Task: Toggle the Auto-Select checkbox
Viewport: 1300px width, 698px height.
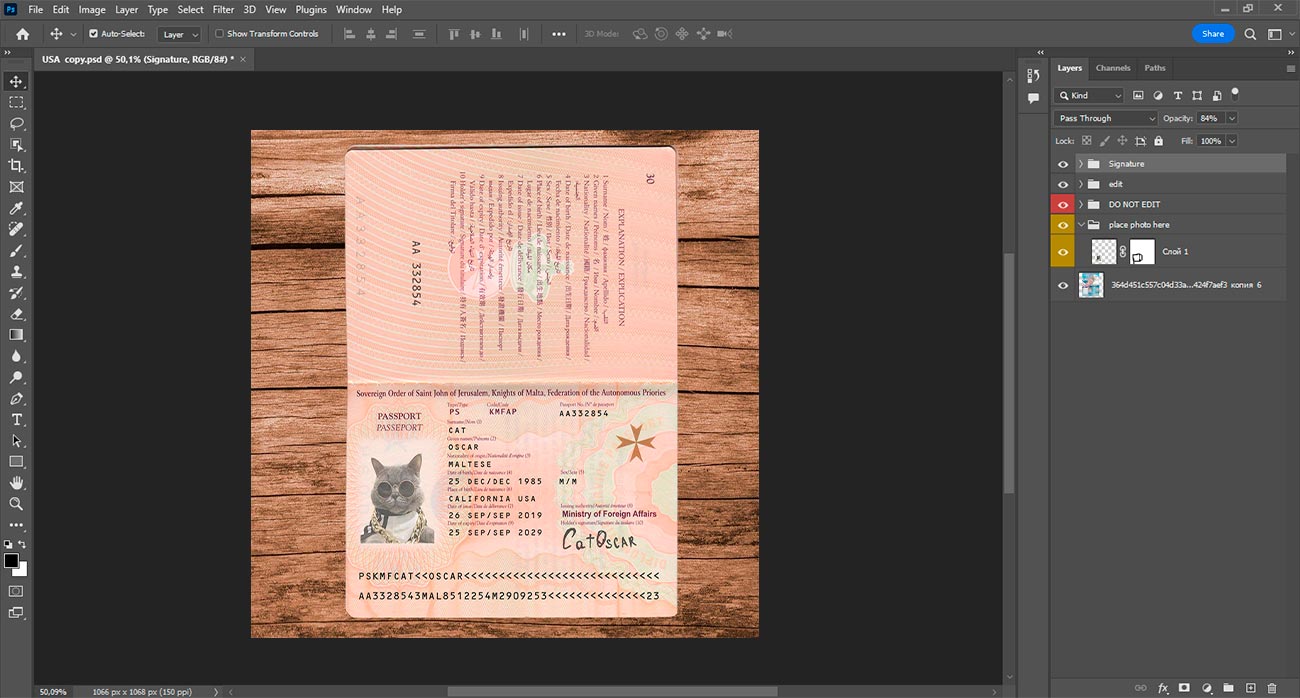Action: pyautogui.click(x=94, y=34)
